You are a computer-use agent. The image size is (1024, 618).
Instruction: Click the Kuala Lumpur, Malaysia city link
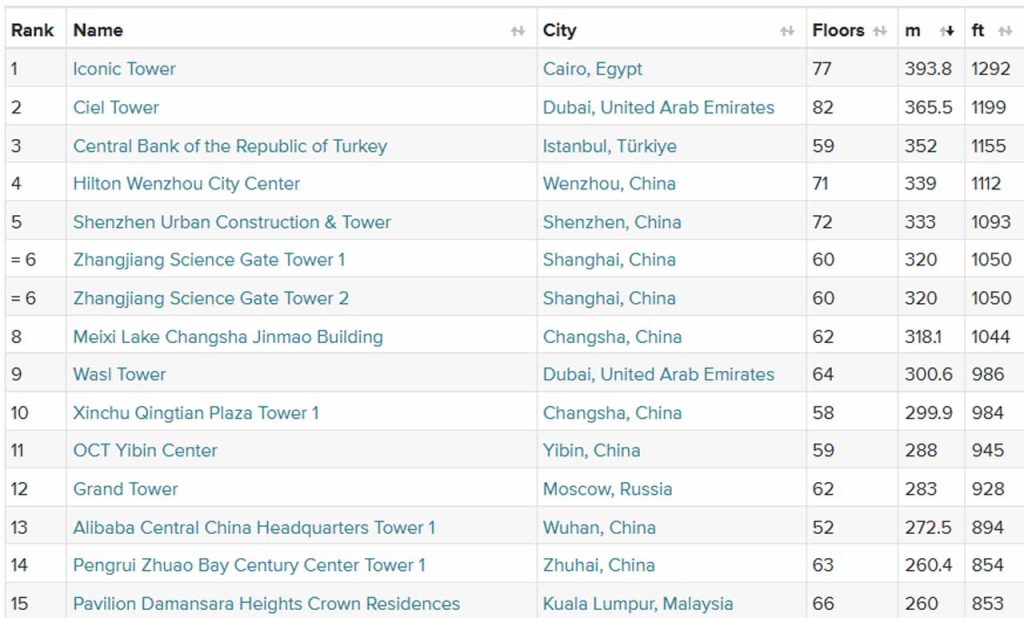click(637, 603)
